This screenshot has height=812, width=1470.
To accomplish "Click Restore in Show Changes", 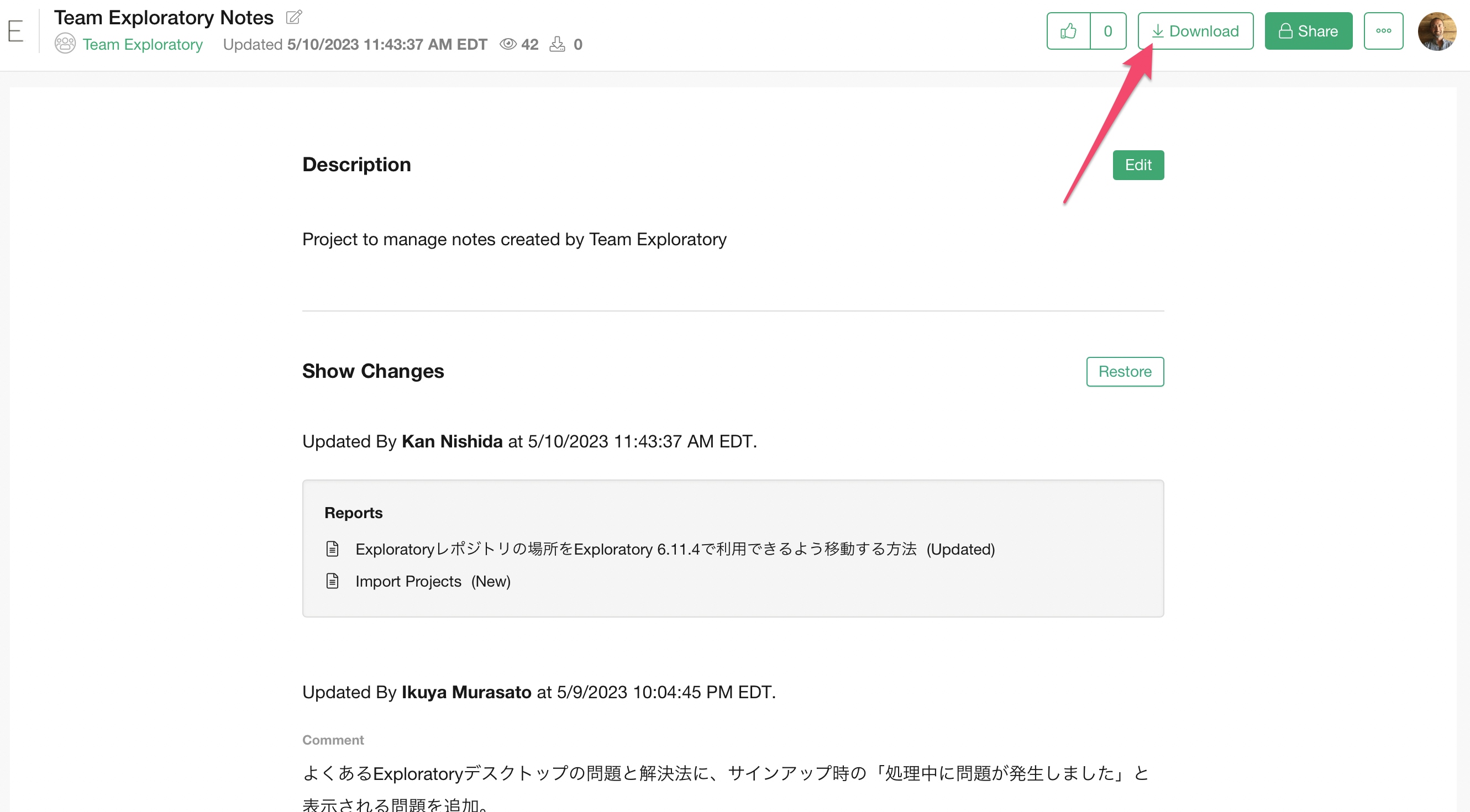I will point(1124,371).
